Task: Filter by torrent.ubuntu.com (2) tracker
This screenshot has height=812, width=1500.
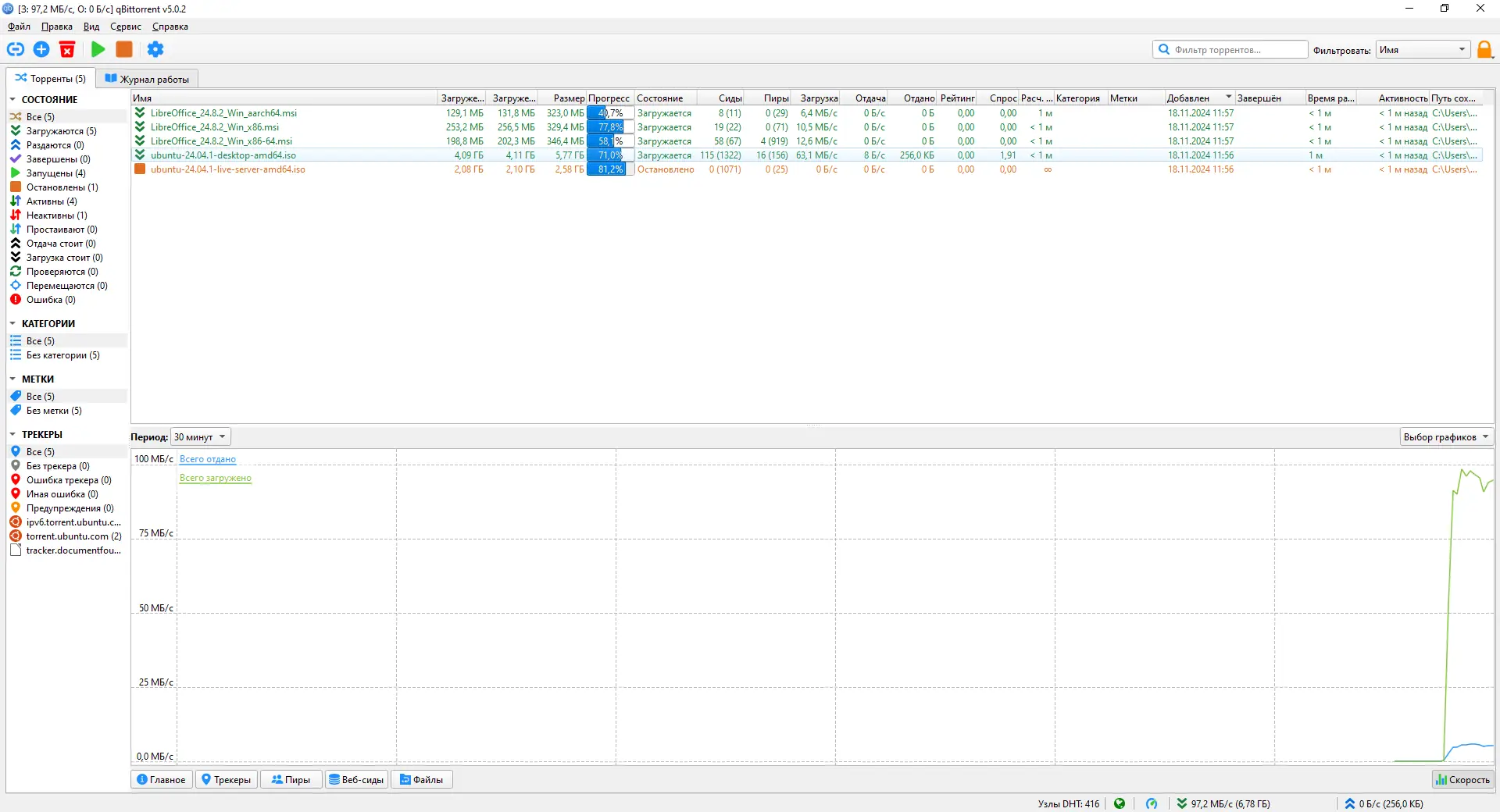Action: [x=67, y=536]
